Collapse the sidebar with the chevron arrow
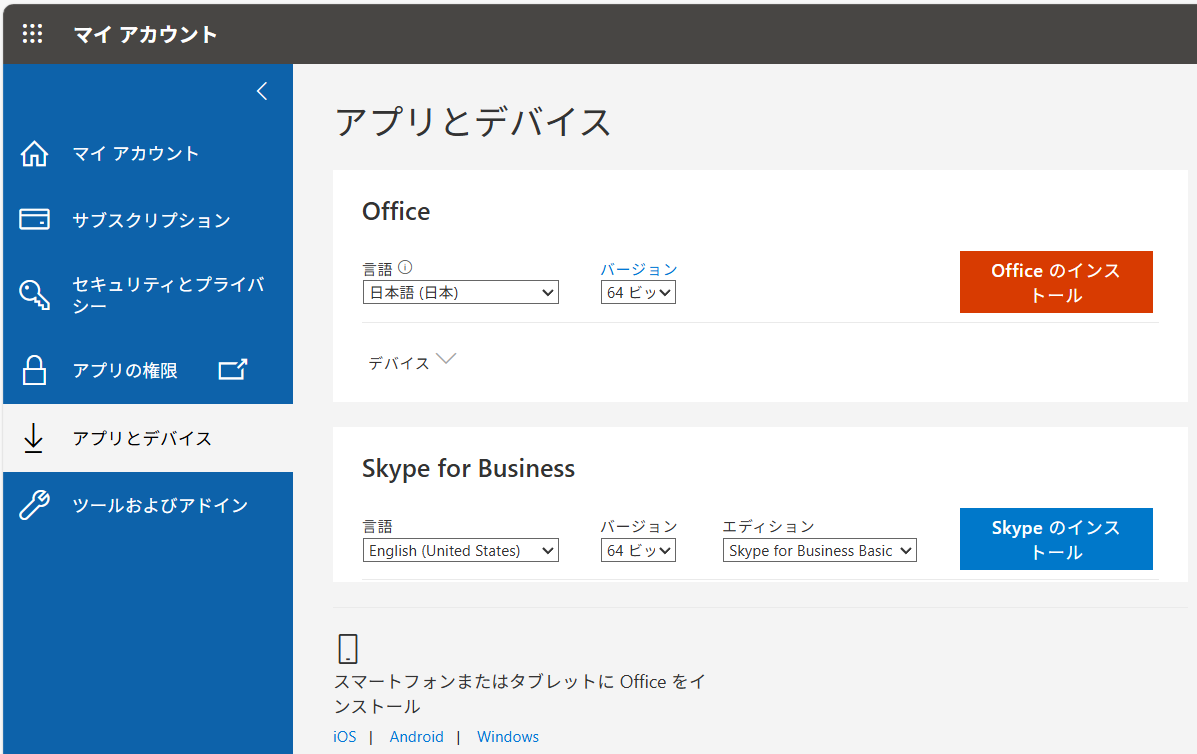Image resolution: width=1197 pixels, height=754 pixels. 262,91
